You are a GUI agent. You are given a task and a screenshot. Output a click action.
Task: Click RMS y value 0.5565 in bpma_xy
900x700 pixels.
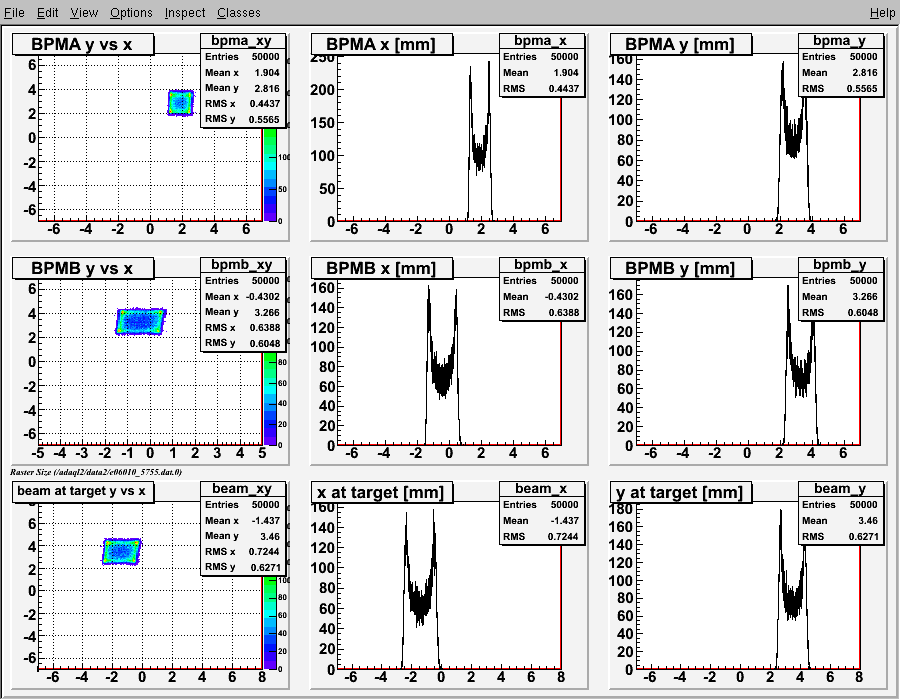(265, 119)
